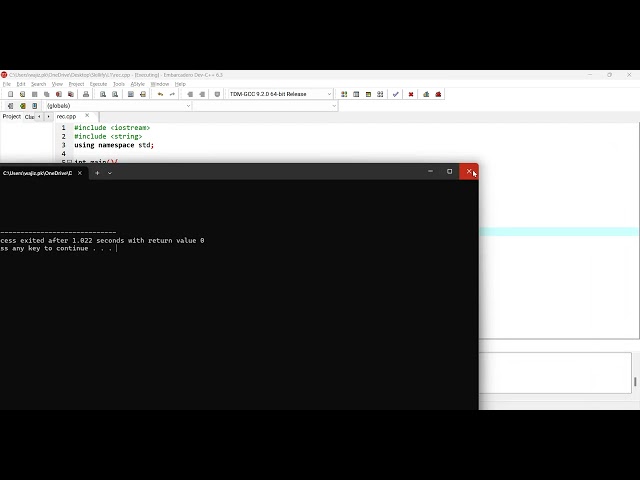Click the #include <iostream> code line
This screenshot has width=640, height=480.
coord(112,128)
